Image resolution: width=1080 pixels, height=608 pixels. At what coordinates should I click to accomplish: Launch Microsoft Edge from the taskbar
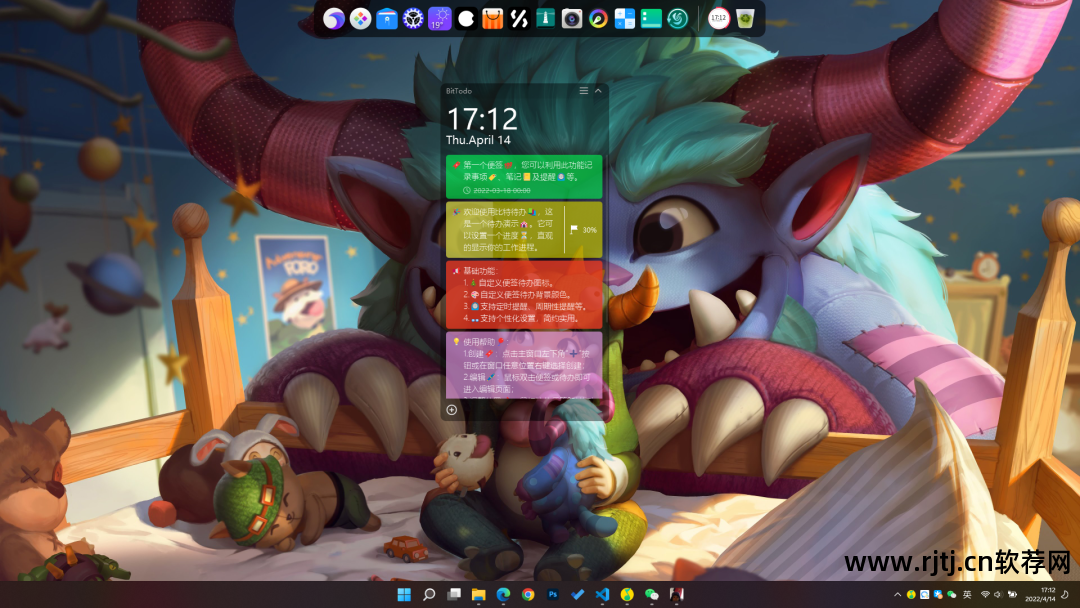click(x=503, y=594)
